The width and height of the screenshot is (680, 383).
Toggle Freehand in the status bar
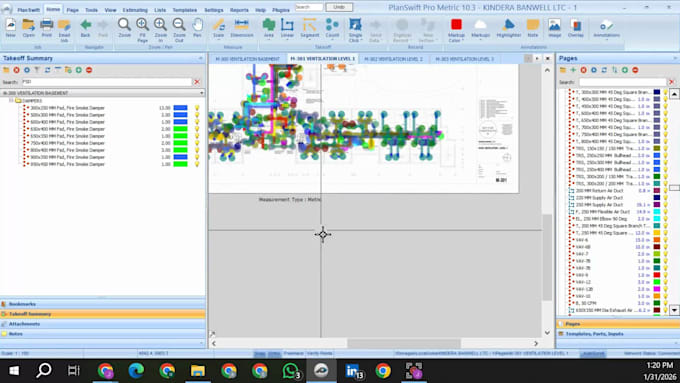294,354
